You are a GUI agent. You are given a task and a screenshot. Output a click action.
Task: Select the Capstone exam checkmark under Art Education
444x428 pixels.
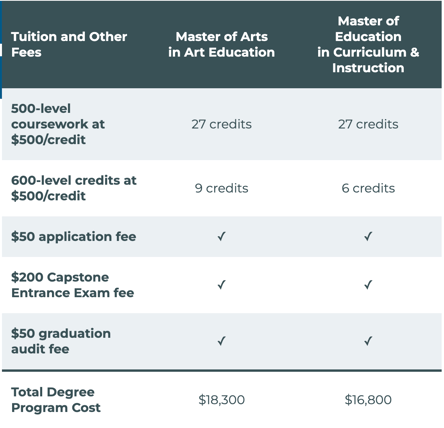(x=221, y=285)
